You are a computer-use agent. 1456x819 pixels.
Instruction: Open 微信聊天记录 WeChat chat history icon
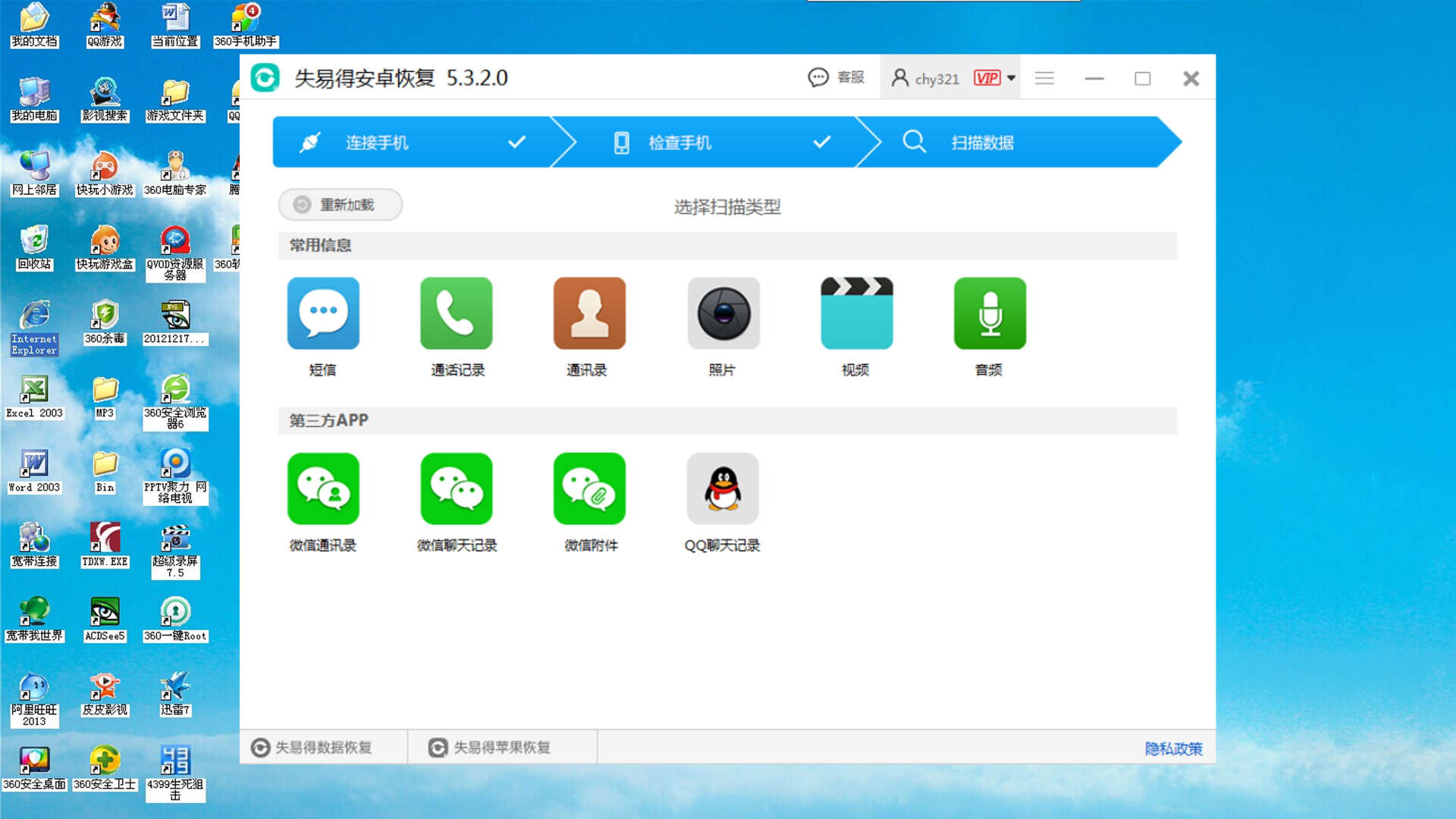point(457,488)
